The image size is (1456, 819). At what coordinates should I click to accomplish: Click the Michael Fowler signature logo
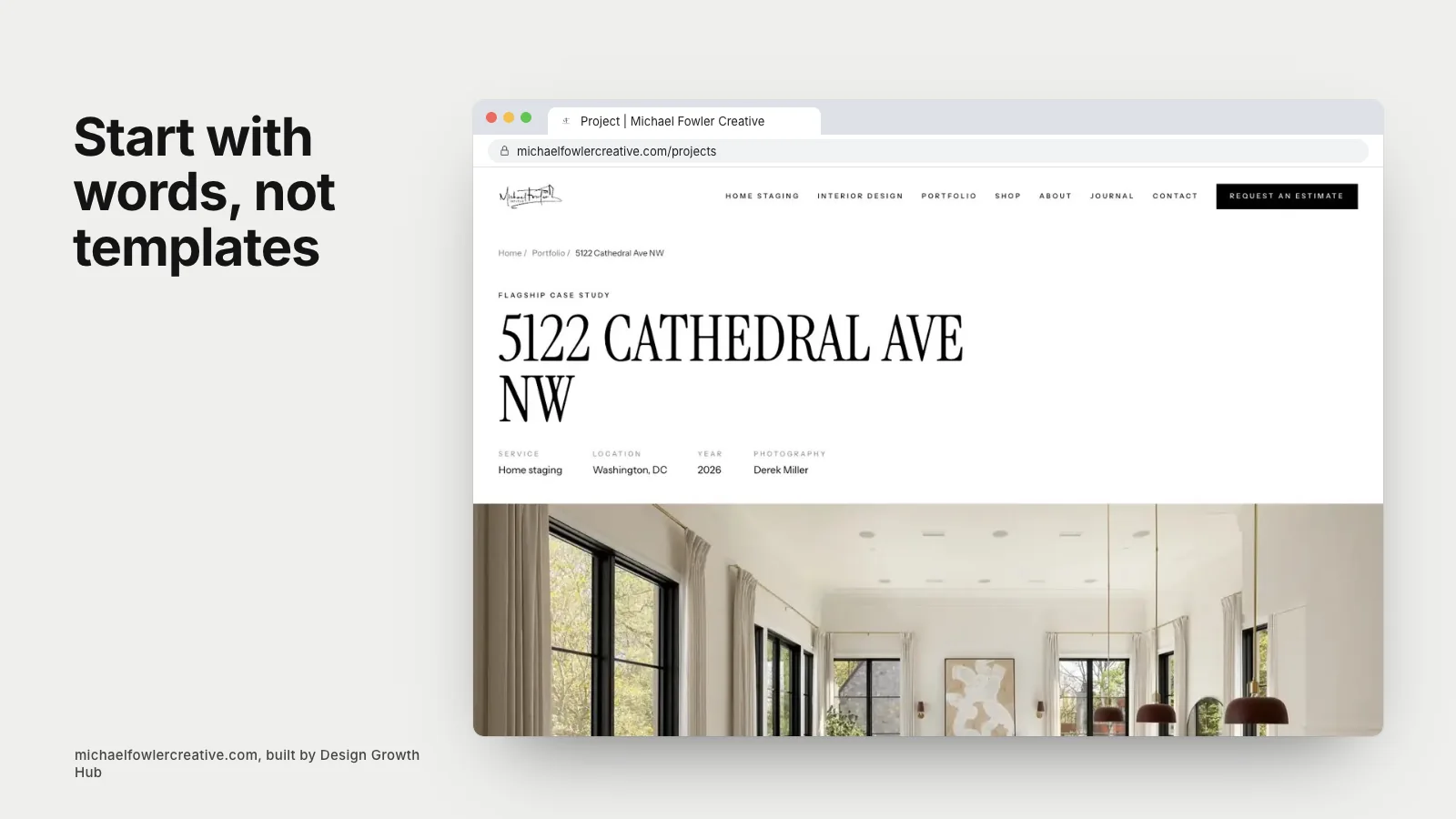point(531,196)
